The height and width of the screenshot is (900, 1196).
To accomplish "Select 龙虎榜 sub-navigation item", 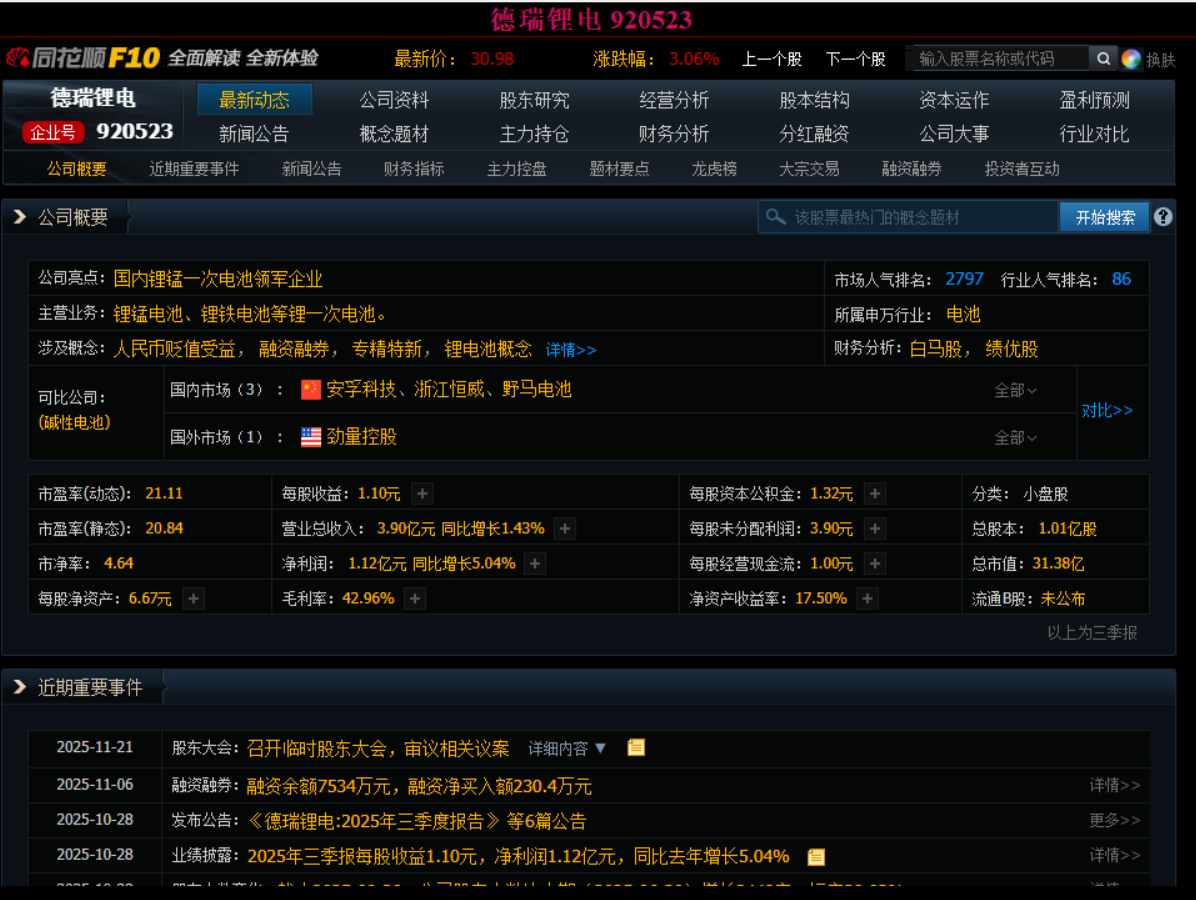I will click(x=715, y=169).
